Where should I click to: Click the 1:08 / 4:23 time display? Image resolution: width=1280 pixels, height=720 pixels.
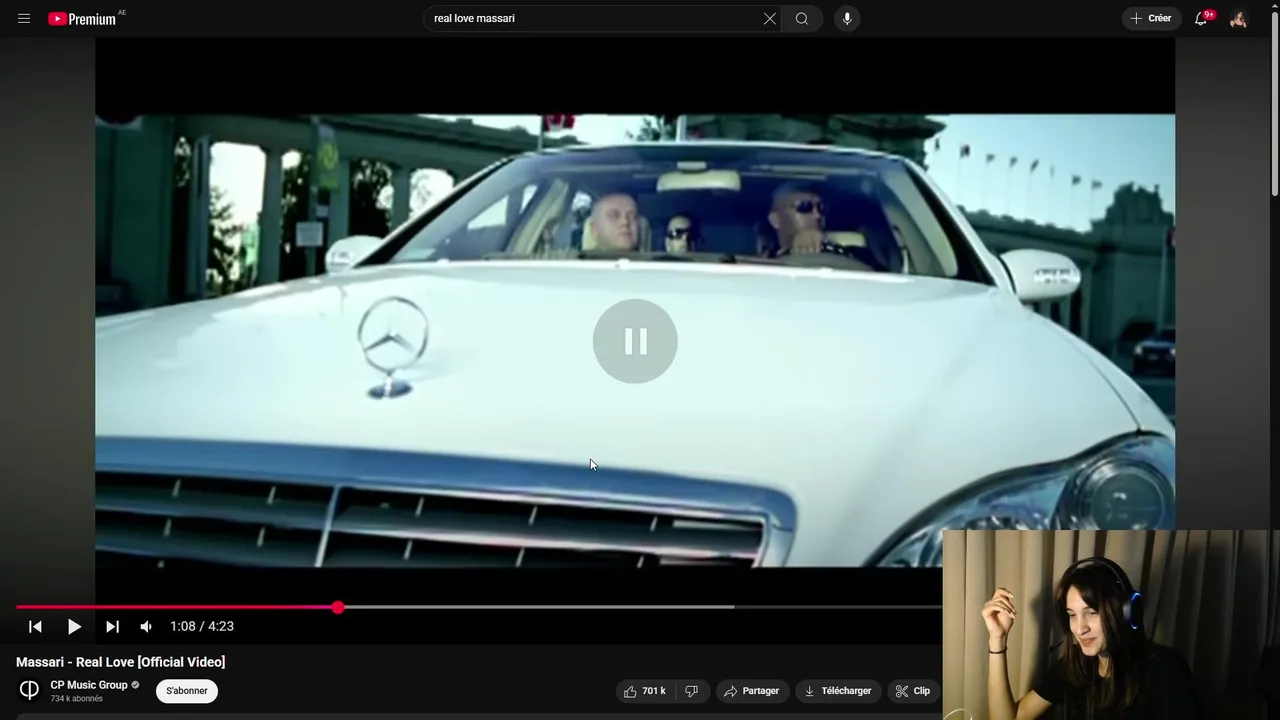[202, 626]
